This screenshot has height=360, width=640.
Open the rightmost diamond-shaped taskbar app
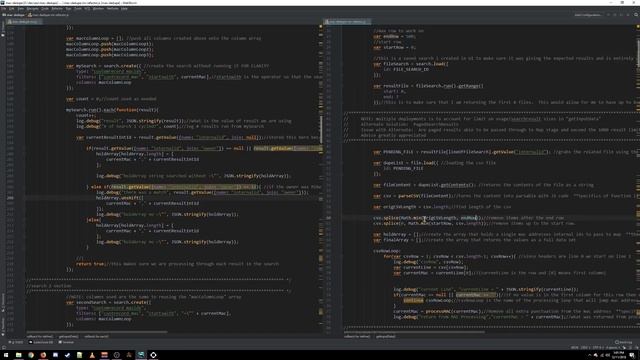153,355
